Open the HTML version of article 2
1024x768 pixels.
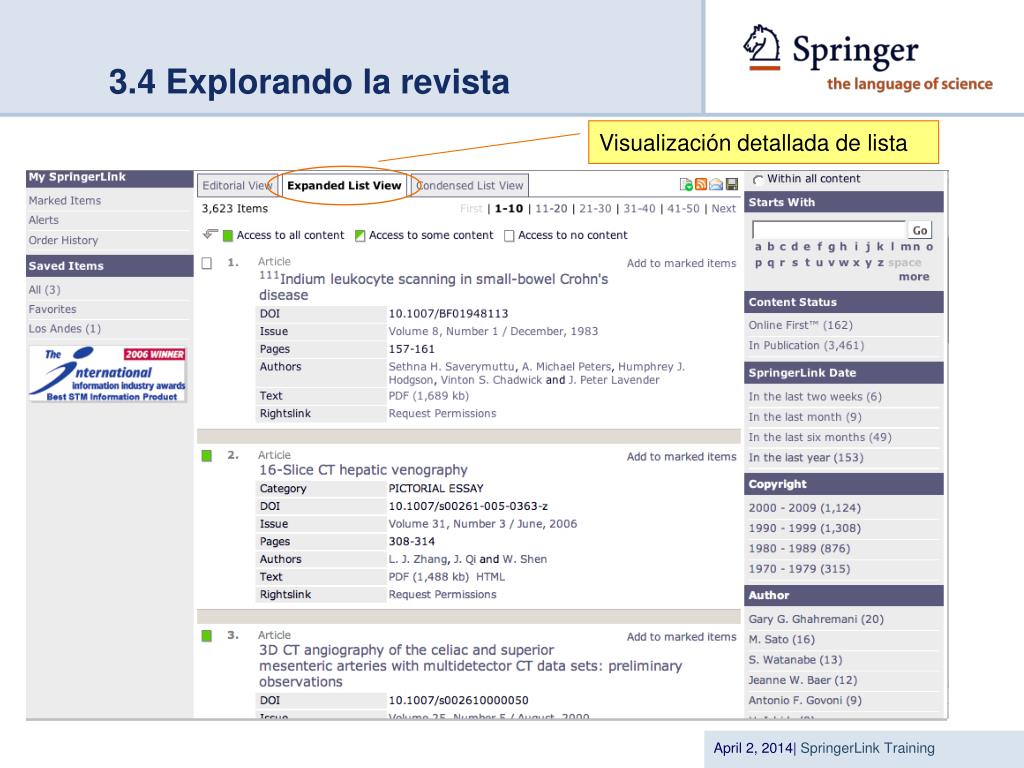(x=490, y=577)
